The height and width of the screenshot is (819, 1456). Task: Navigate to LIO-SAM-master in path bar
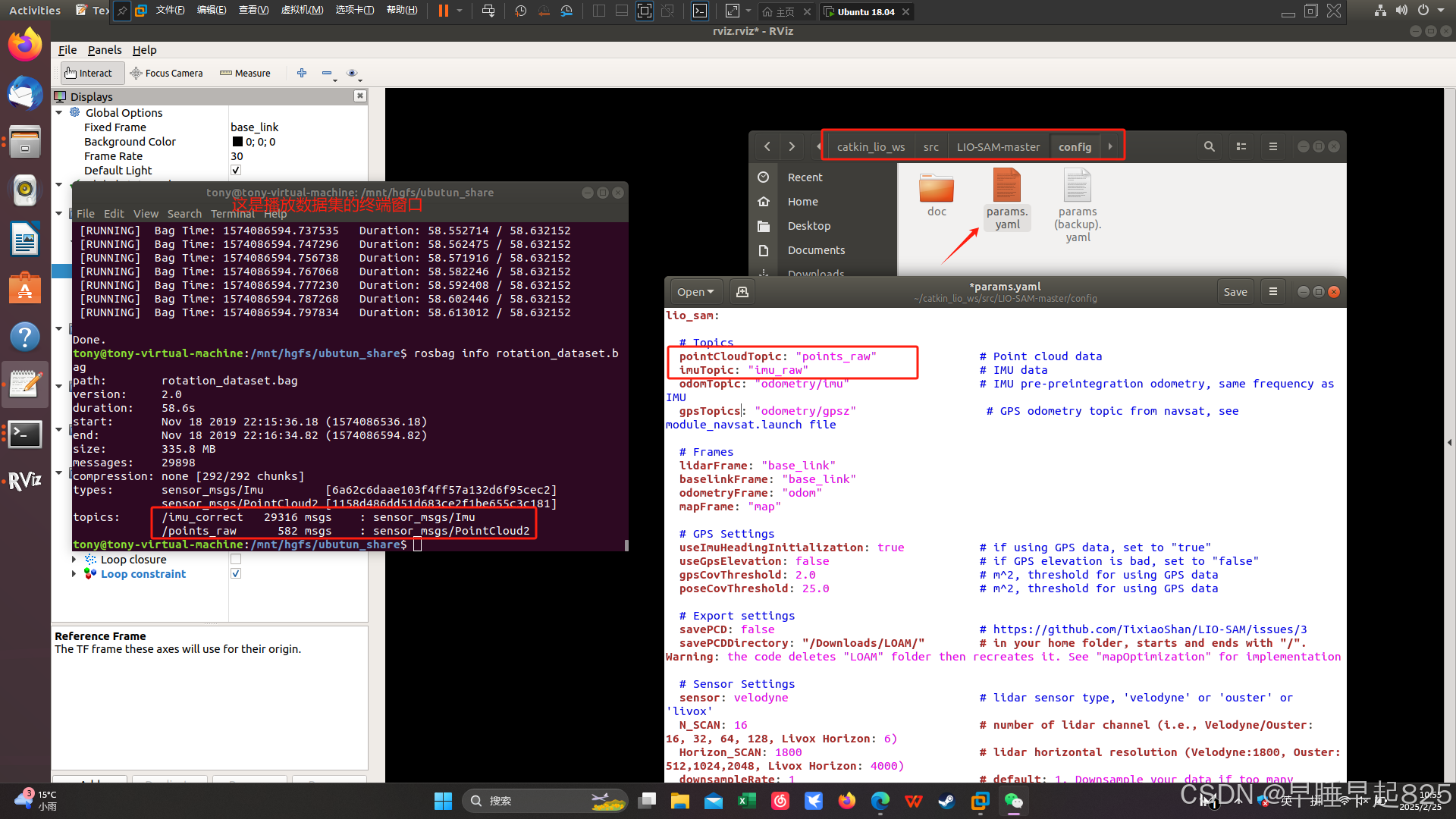tap(998, 146)
